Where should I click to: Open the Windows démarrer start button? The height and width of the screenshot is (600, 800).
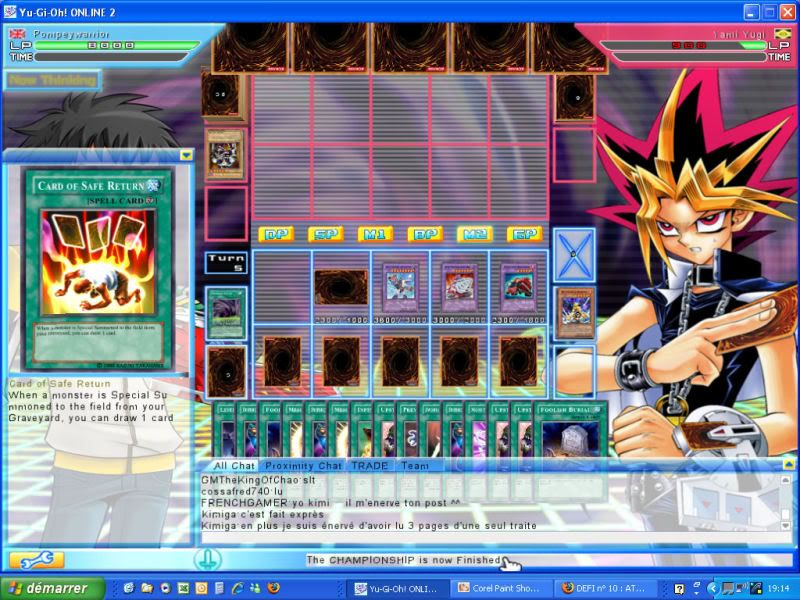[53, 588]
